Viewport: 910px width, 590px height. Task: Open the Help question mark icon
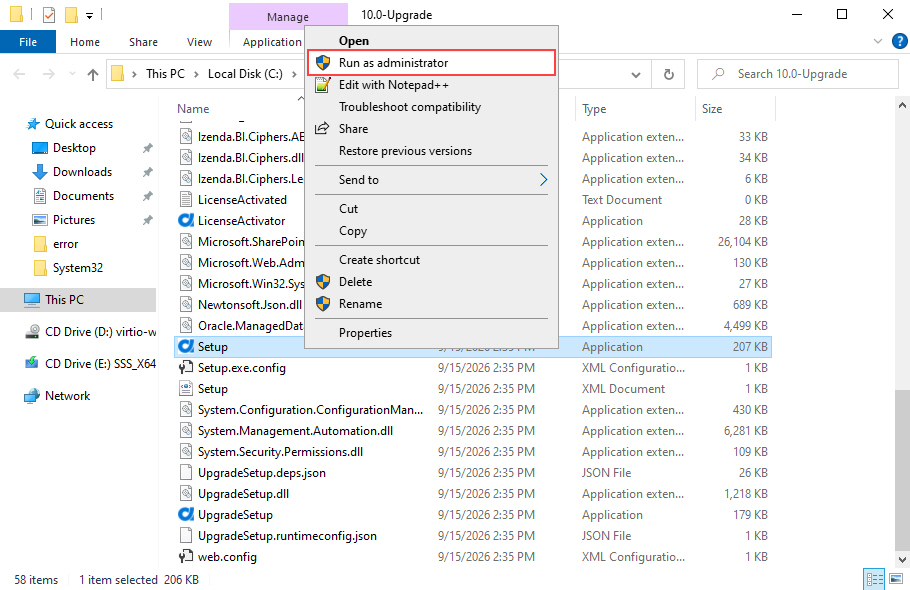(900, 41)
